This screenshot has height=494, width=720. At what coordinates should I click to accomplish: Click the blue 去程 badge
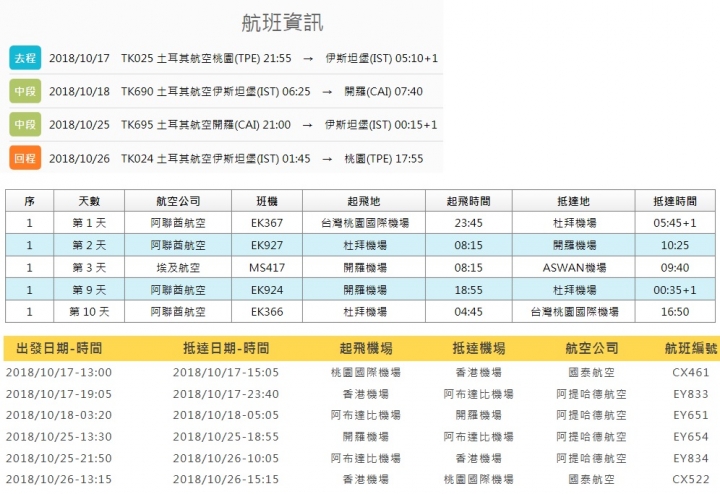(x=25, y=58)
